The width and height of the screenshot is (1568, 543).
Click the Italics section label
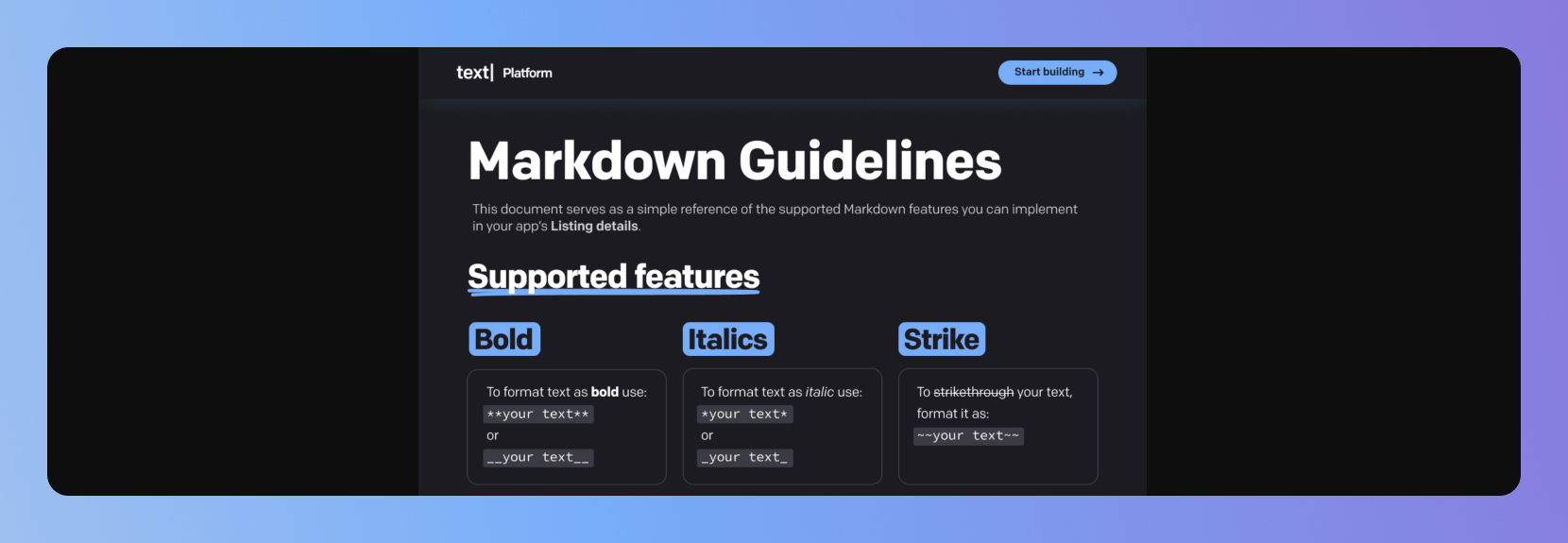coord(727,339)
